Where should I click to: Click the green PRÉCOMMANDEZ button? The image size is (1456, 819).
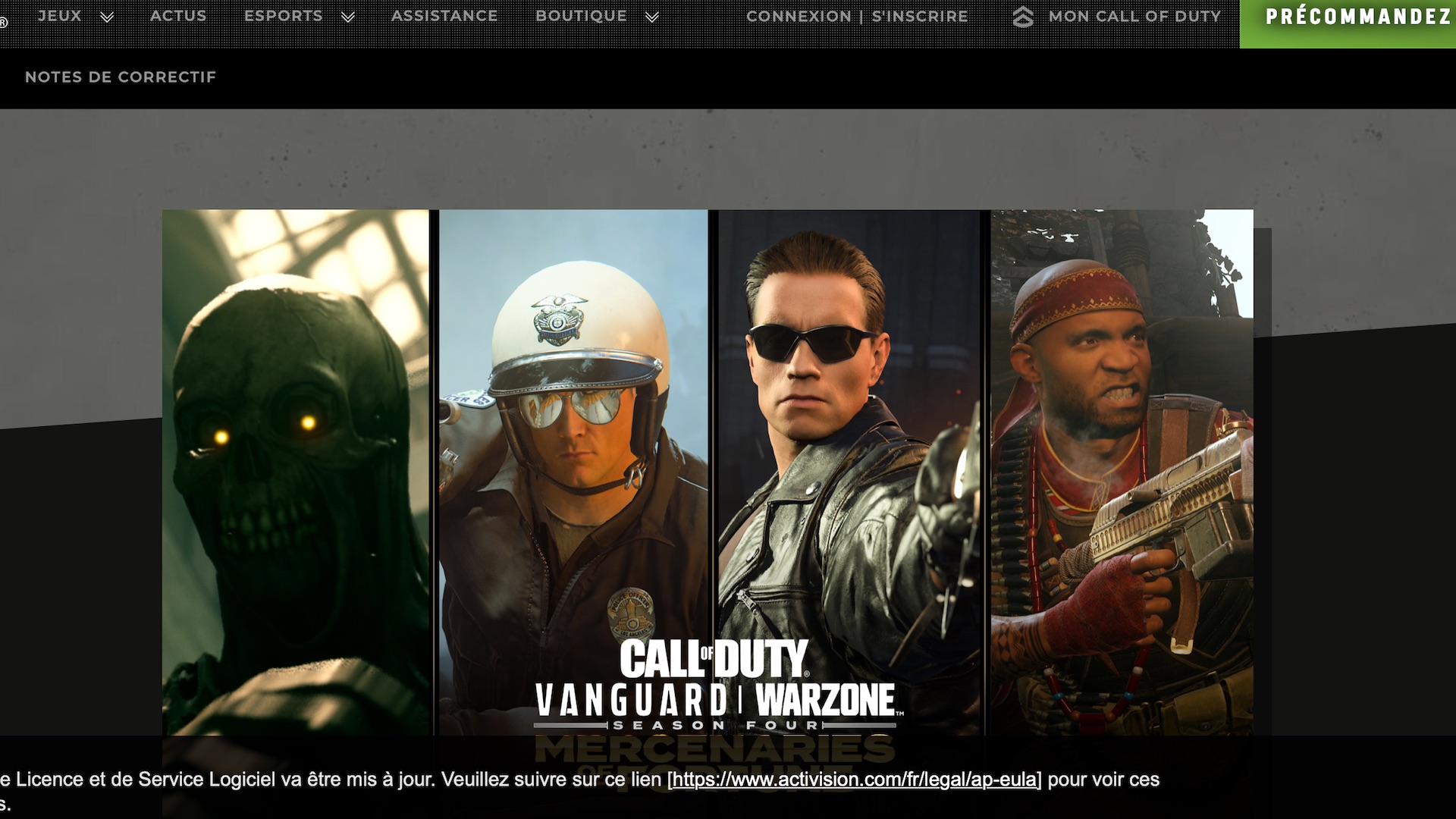click(1348, 24)
